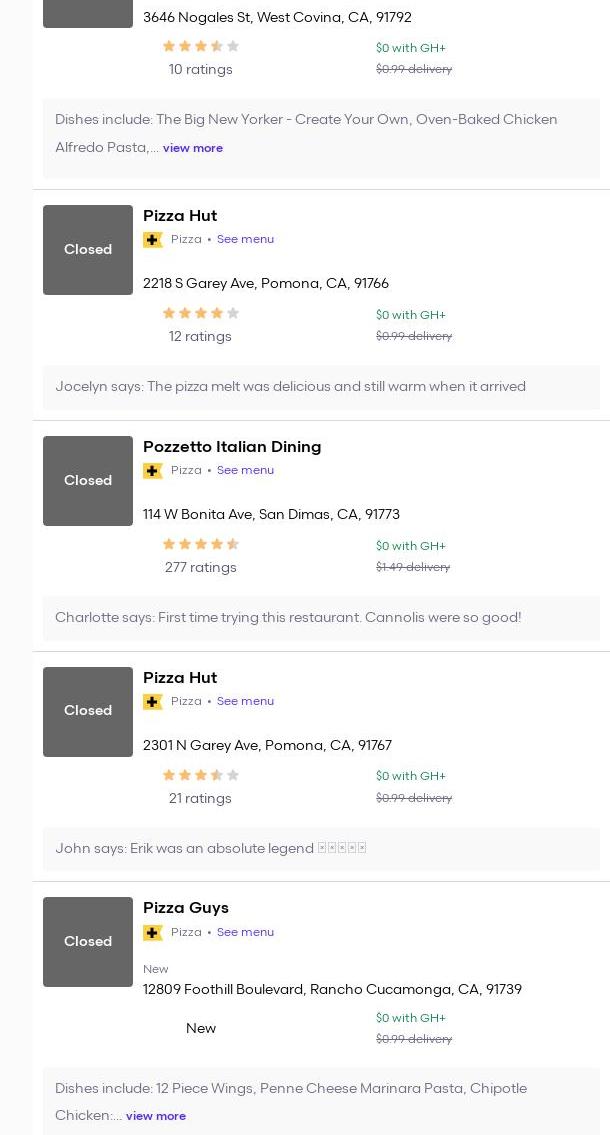Expand Big New Yorker dishes with view more
The height and width of the screenshot is (1135, 610).
tap(193, 148)
